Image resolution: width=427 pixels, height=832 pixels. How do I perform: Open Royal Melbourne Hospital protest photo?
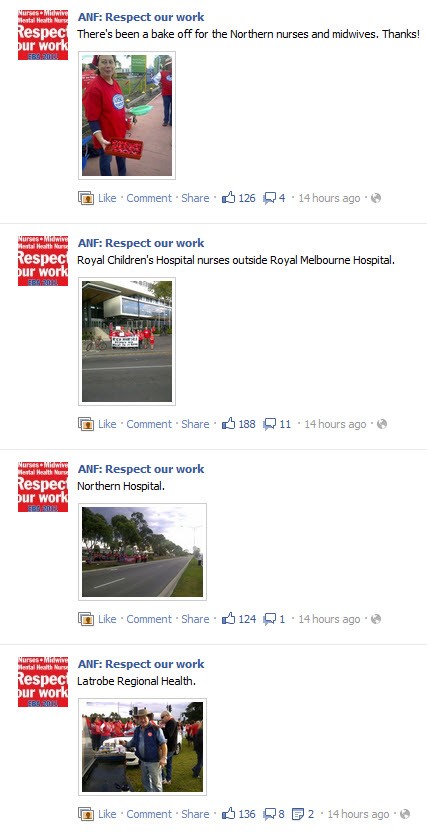point(127,341)
